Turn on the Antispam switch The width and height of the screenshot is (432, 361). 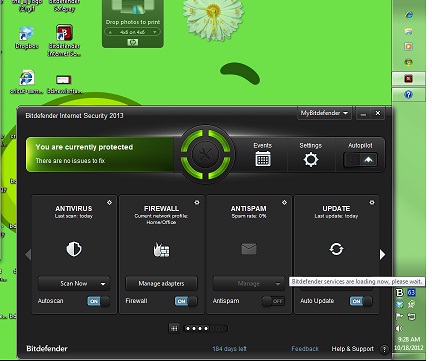pos(273,301)
